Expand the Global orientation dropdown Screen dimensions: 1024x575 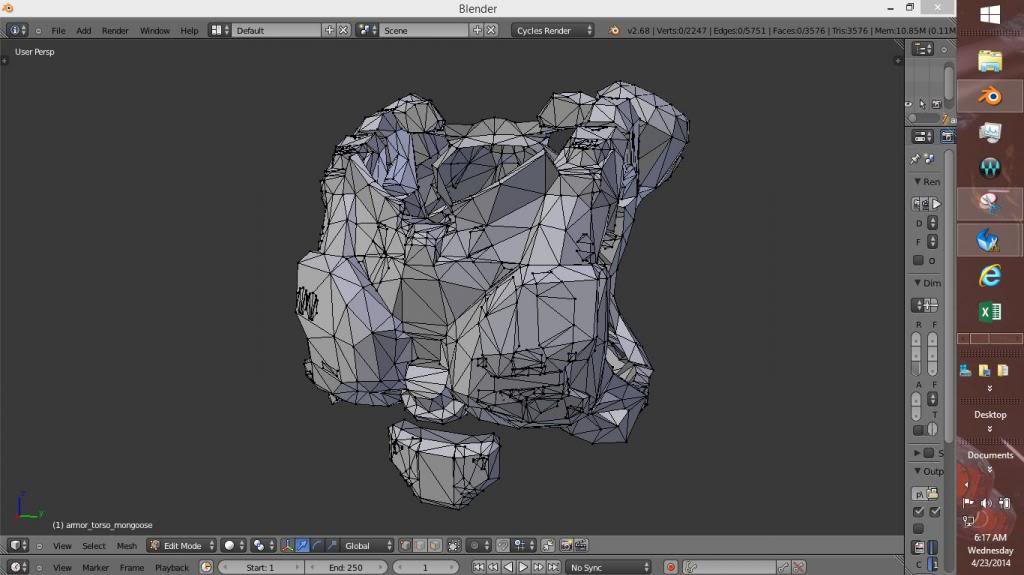pos(364,546)
